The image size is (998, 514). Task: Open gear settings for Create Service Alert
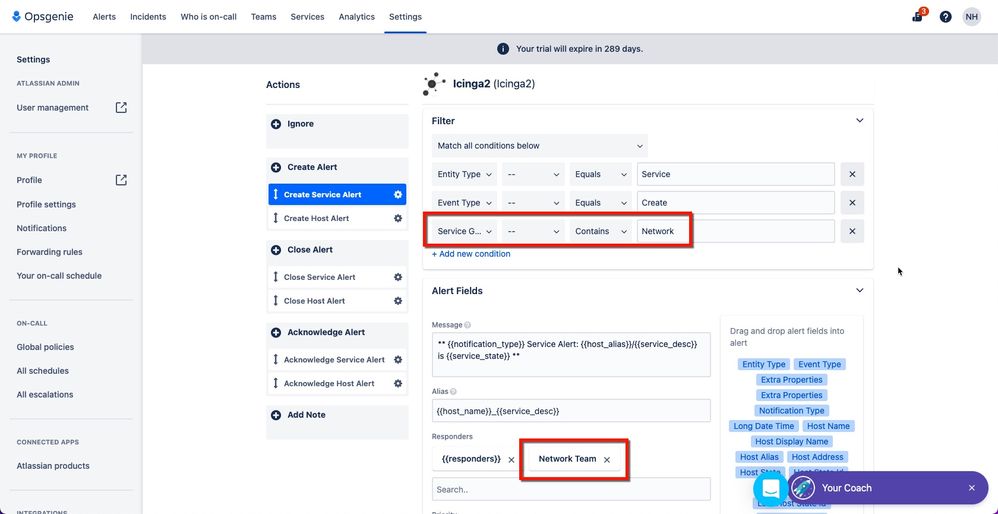pyautogui.click(x=398, y=195)
